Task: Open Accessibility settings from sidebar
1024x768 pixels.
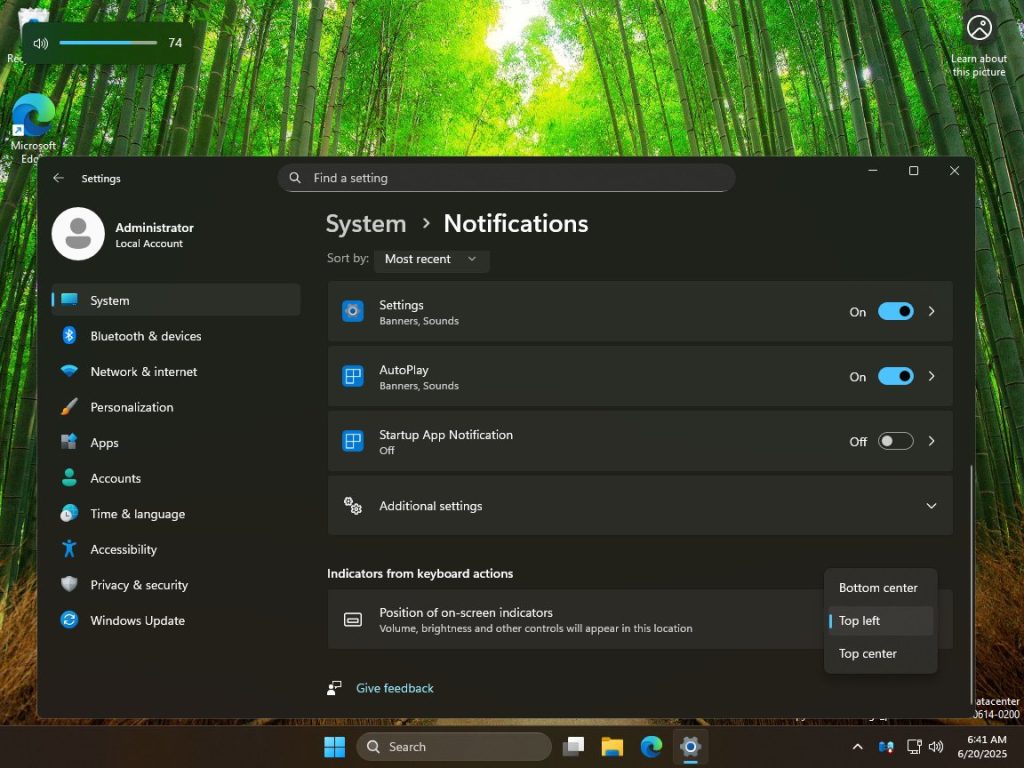Action: pyautogui.click(x=124, y=549)
